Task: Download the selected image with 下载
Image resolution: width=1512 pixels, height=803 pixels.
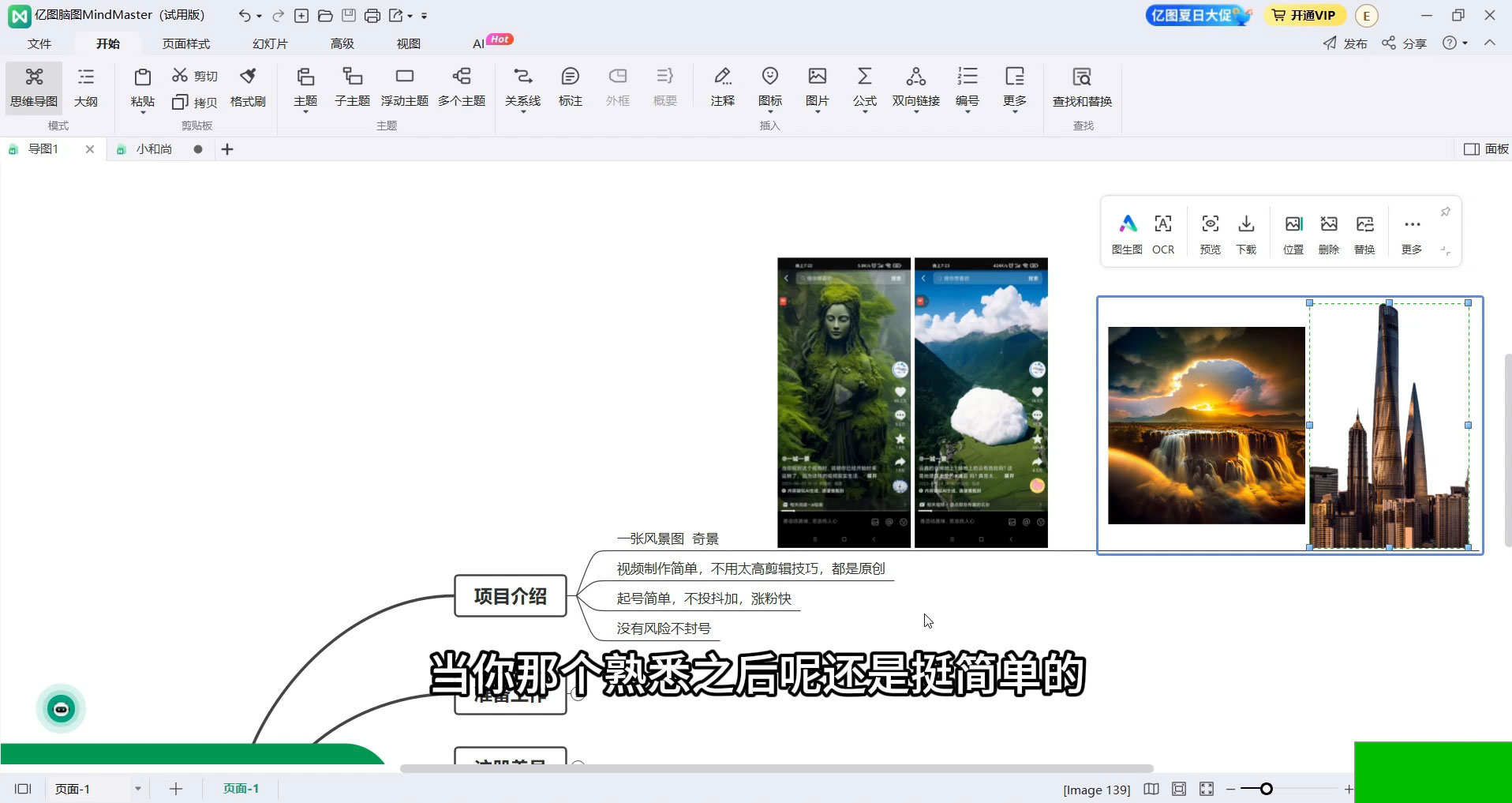Action: (x=1246, y=234)
